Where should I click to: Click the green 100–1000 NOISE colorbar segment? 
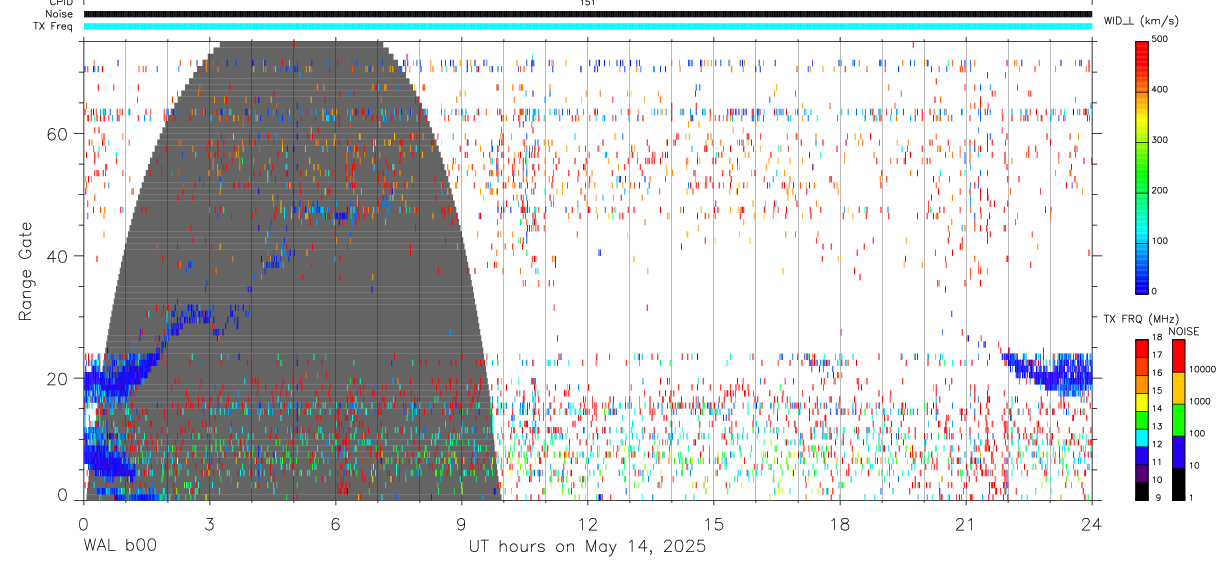tap(1178, 420)
